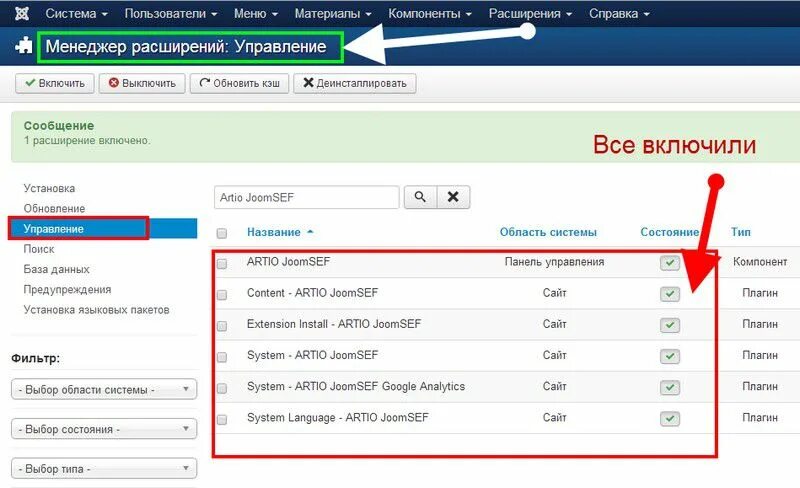
Task: Open the Пользователи menu
Action: point(171,14)
